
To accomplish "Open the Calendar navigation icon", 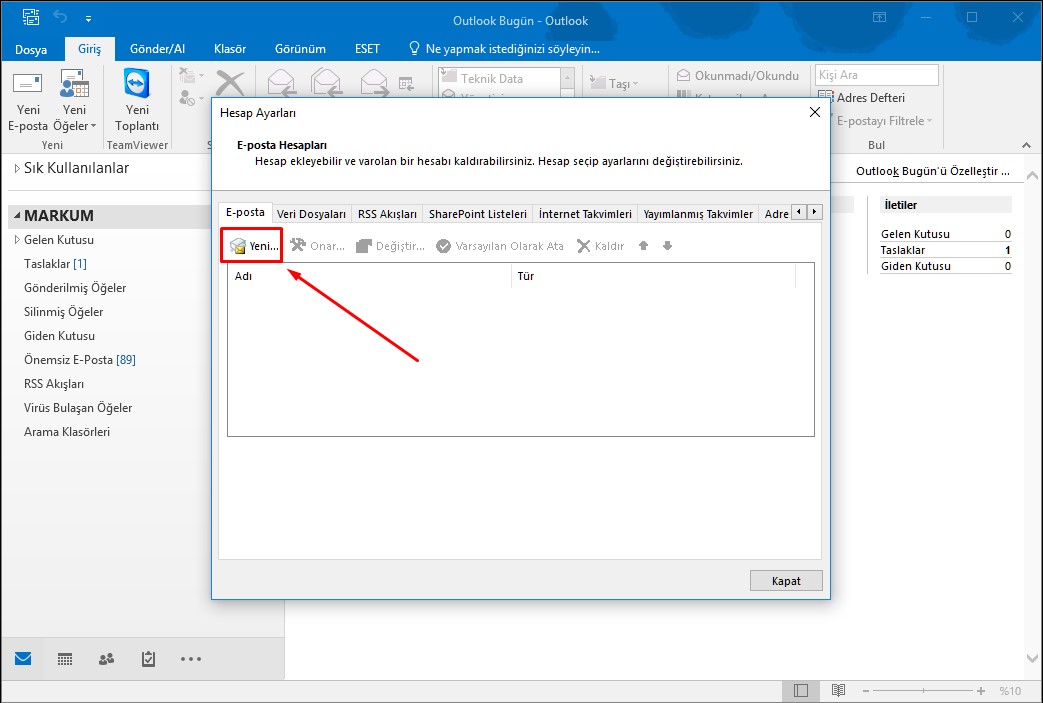I will pyautogui.click(x=65, y=659).
